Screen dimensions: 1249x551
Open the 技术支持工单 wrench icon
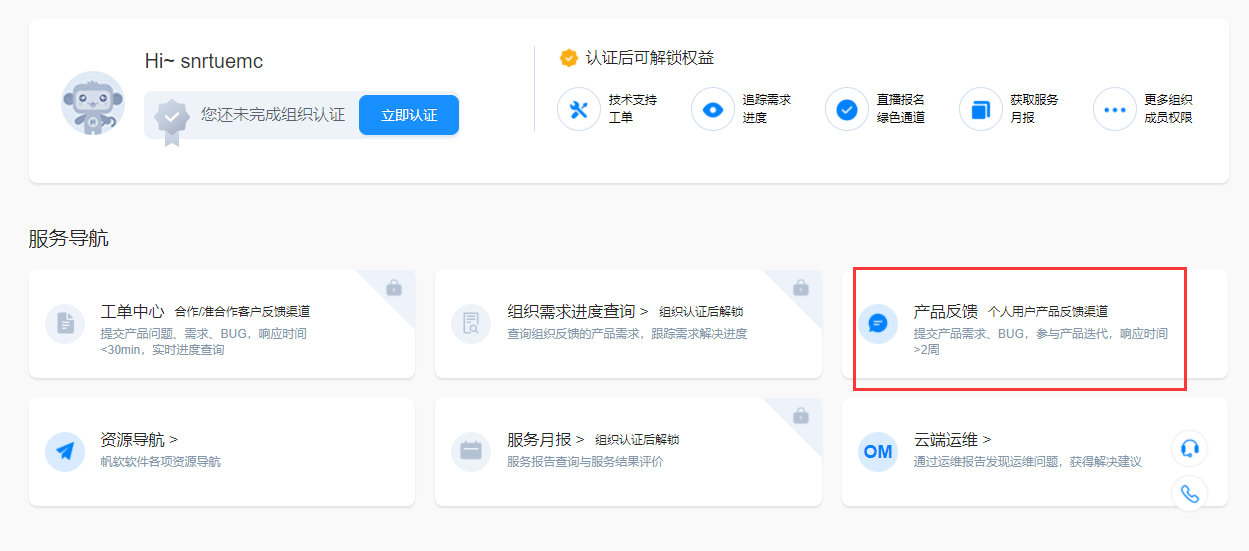coord(579,109)
